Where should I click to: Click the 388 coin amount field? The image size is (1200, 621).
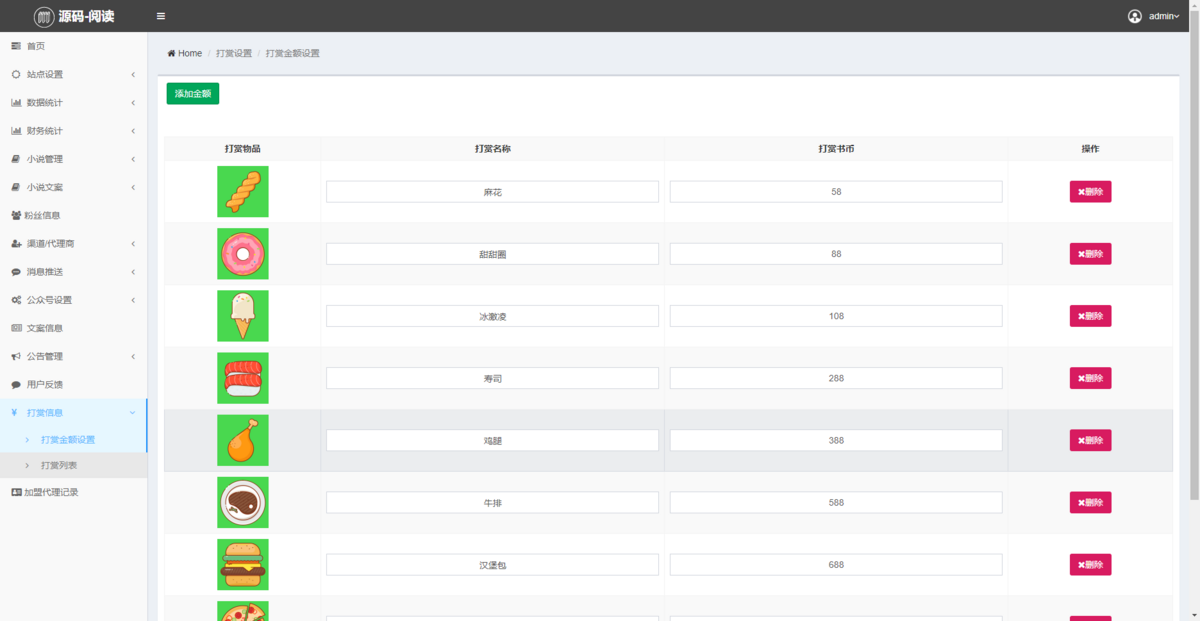point(836,440)
